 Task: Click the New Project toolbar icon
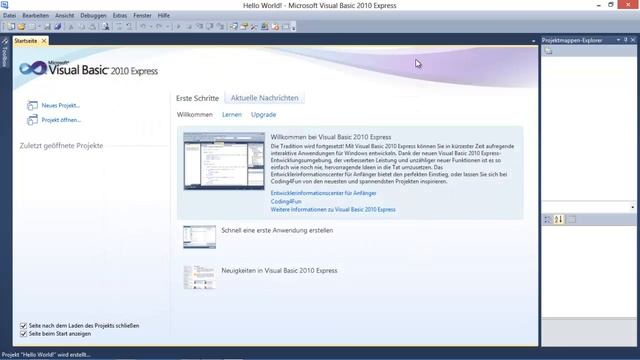(x=11, y=27)
